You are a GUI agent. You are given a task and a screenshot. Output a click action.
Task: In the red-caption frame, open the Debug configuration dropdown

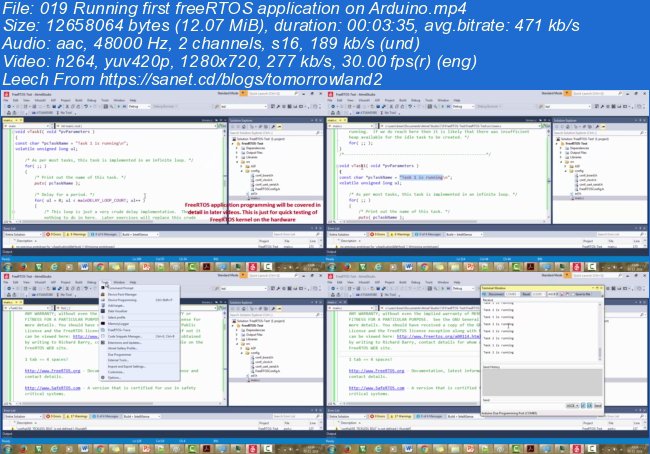coord(139,107)
